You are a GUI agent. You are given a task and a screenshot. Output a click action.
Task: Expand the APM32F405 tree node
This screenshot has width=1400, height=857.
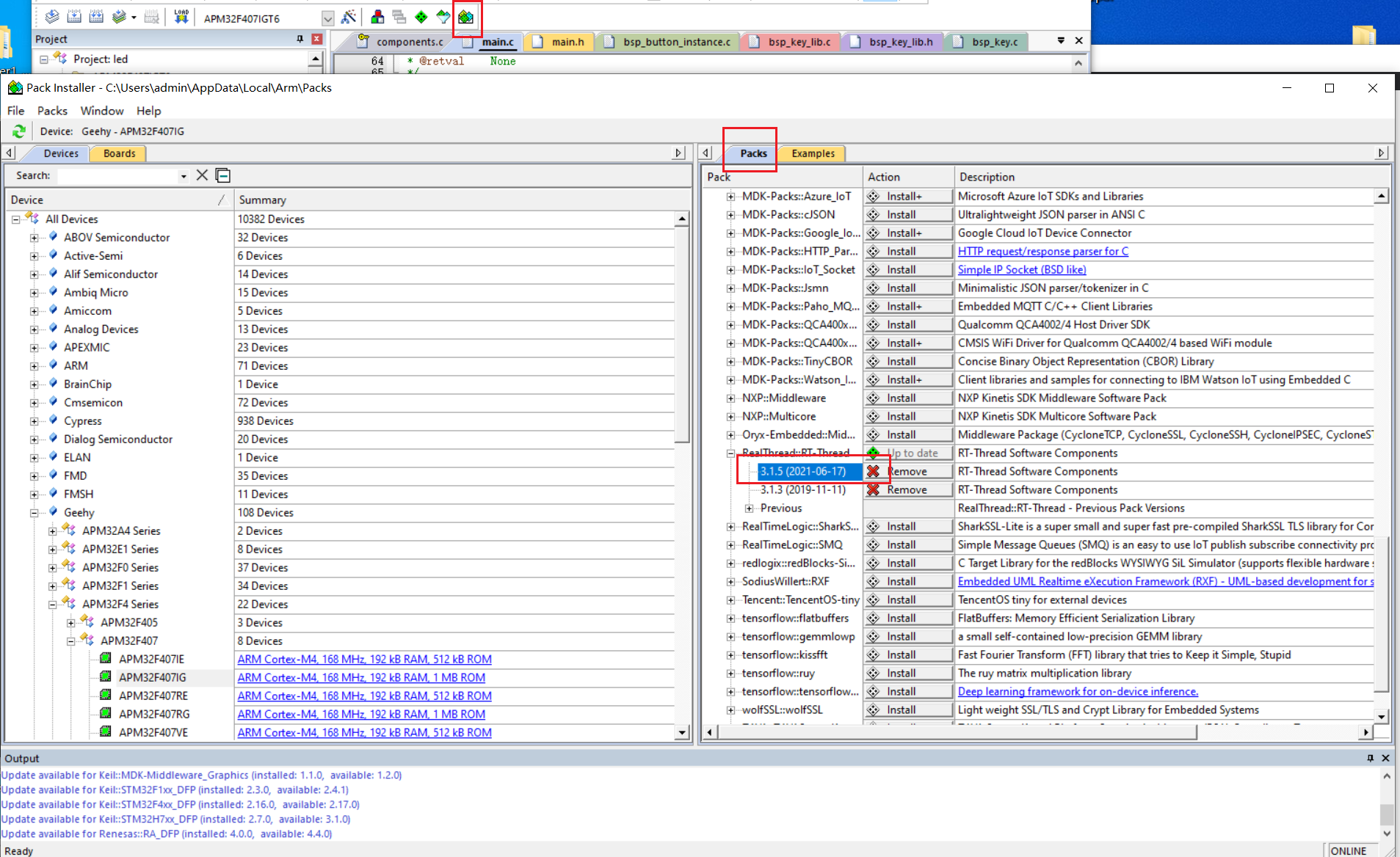point(70,623)
